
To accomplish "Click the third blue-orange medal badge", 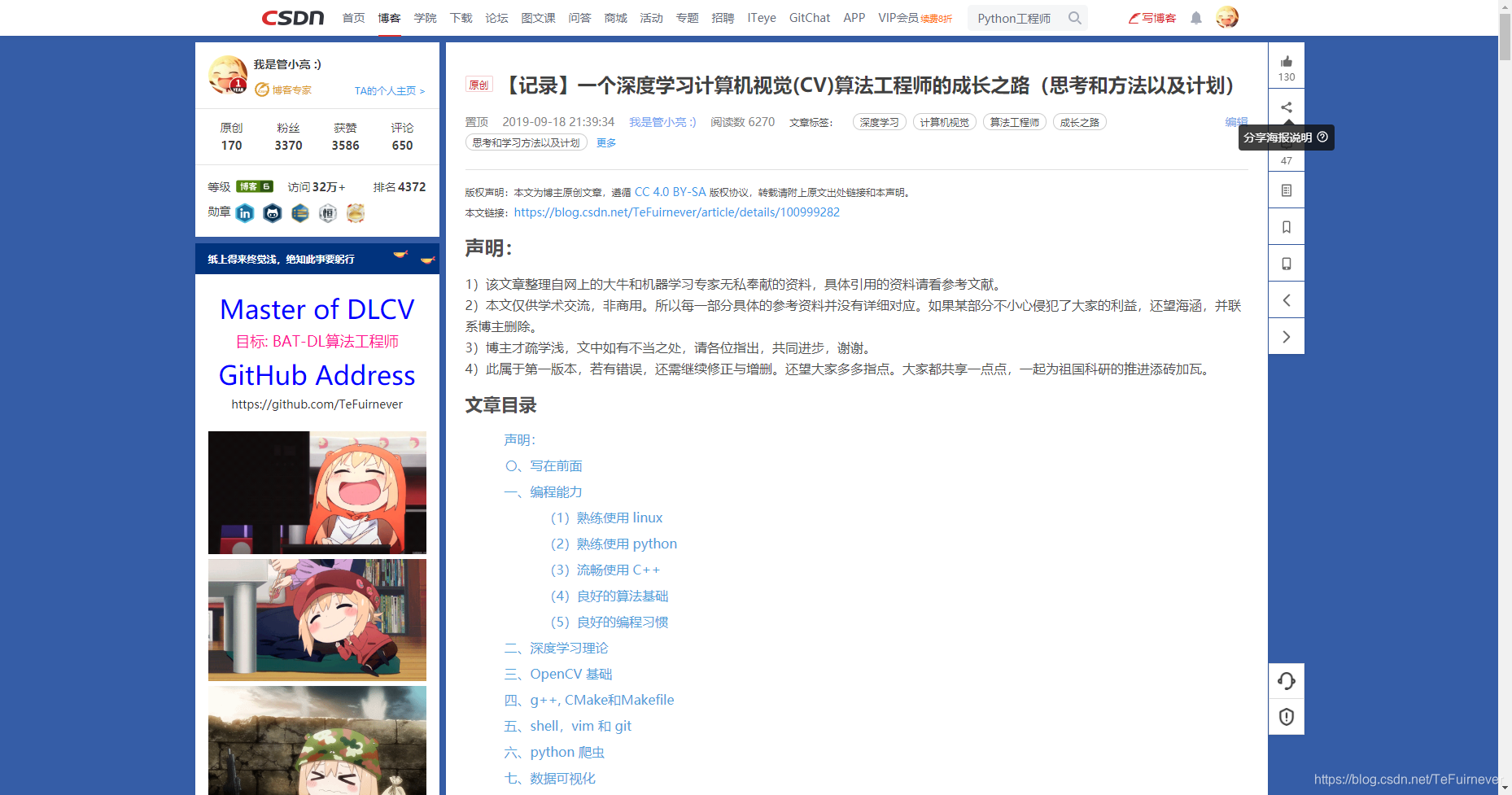I will (x=300, y=213).
